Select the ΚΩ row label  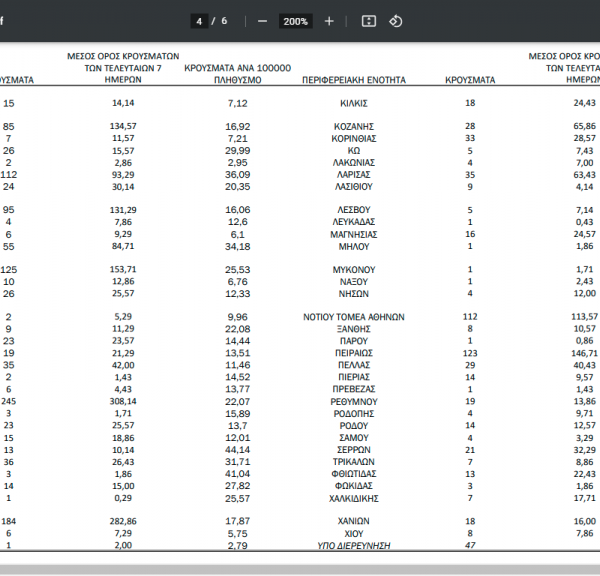pos(354,151)
